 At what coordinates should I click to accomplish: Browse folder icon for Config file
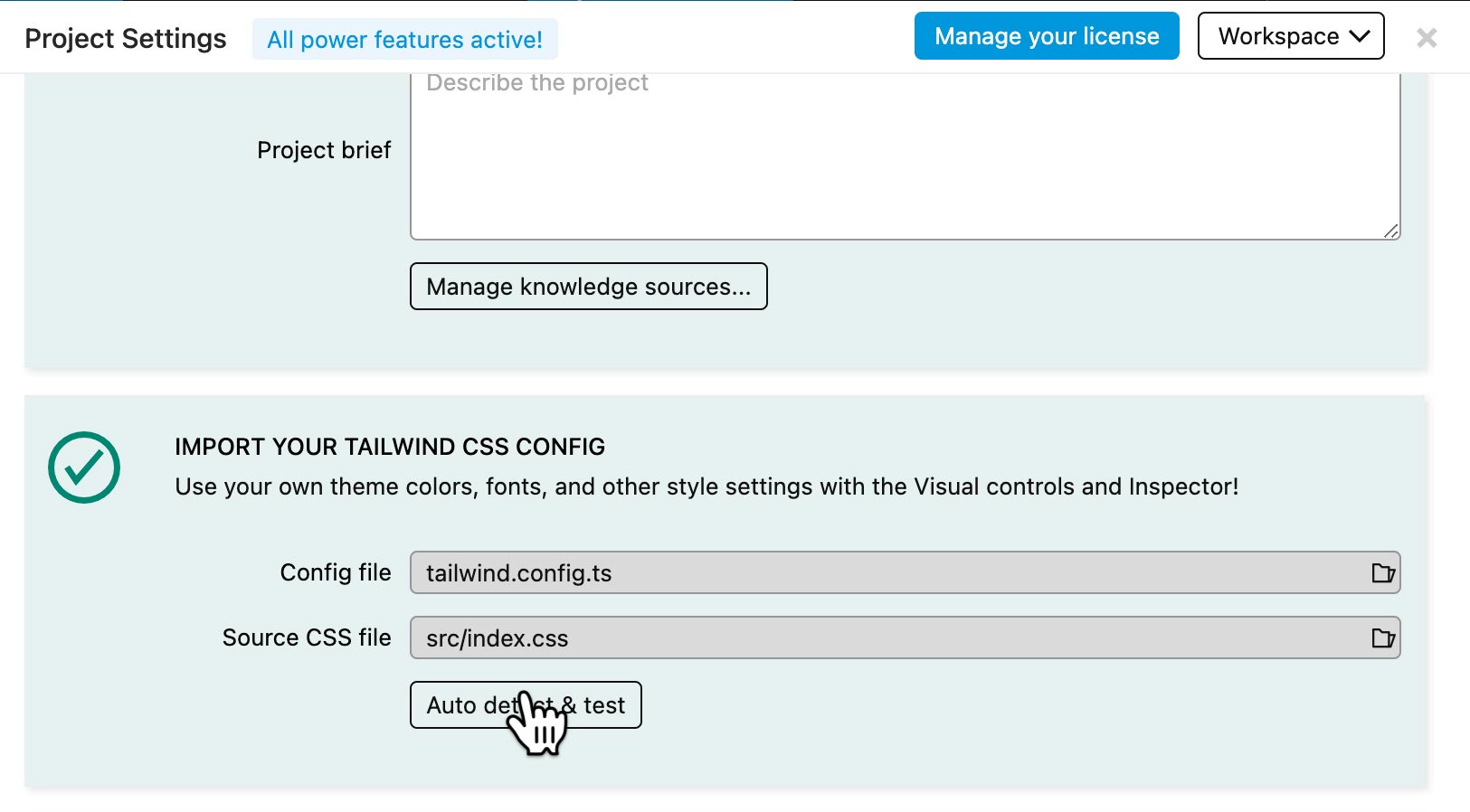1383,572
